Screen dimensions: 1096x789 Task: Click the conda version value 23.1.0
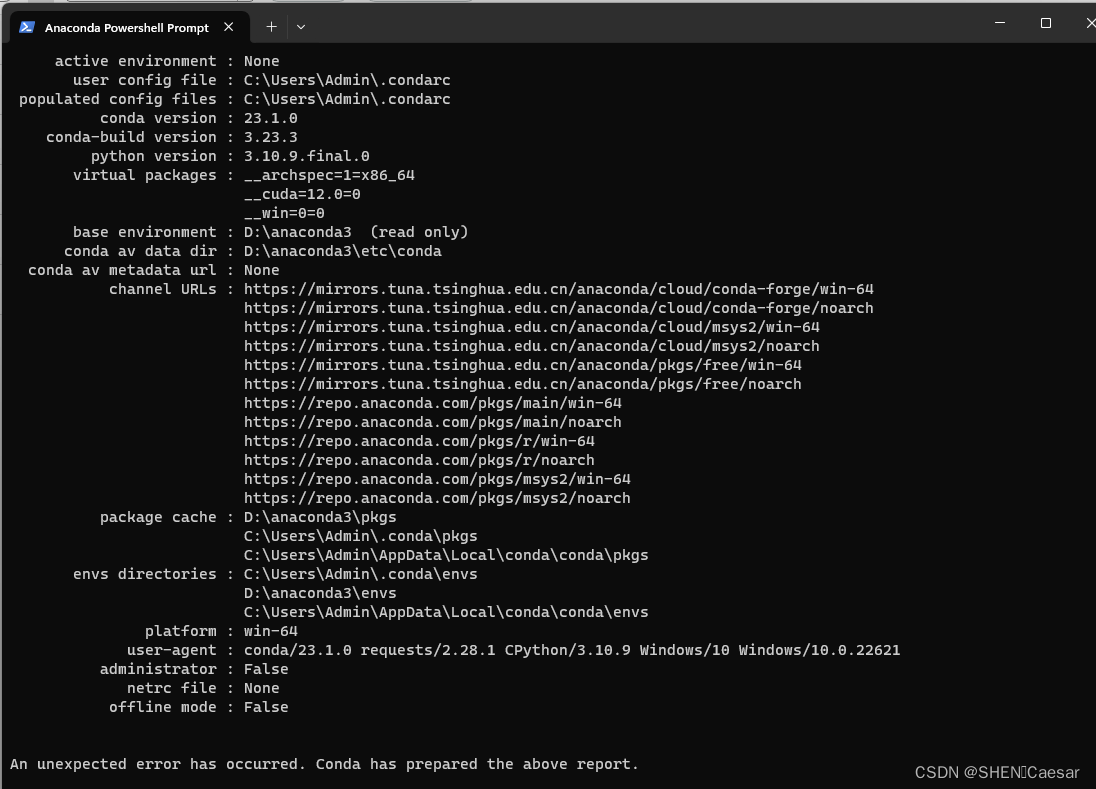271,118
